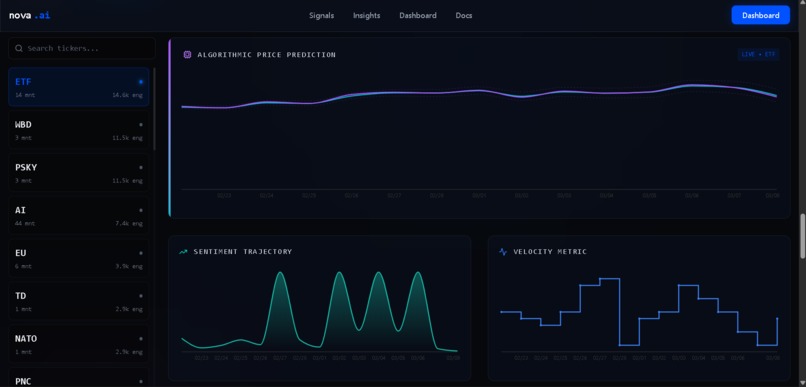Click the '7.4k eng' value on AI
Screen dimensions: 806x387
coord(130,224)
